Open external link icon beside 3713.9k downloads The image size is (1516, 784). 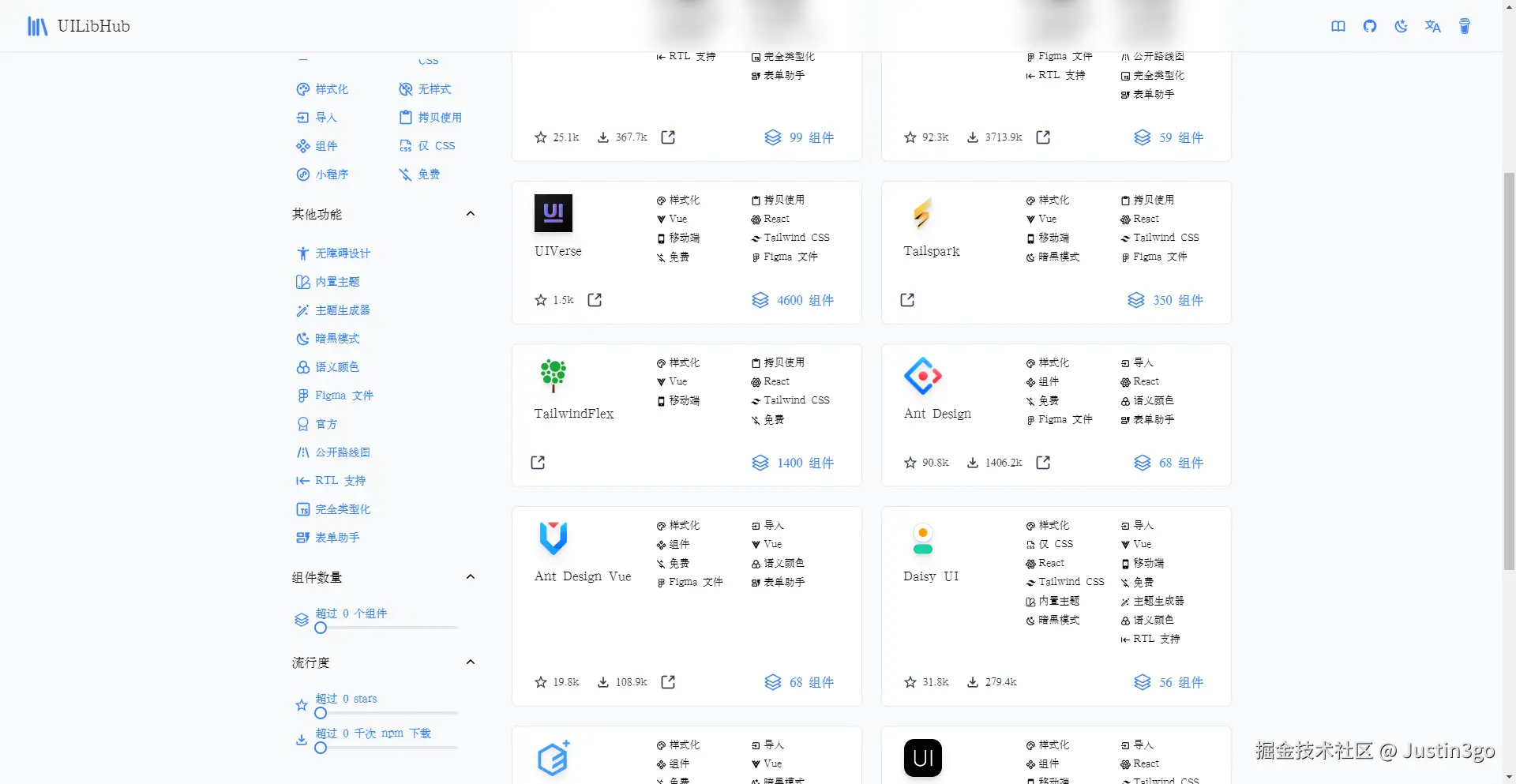click(1043, 137)
